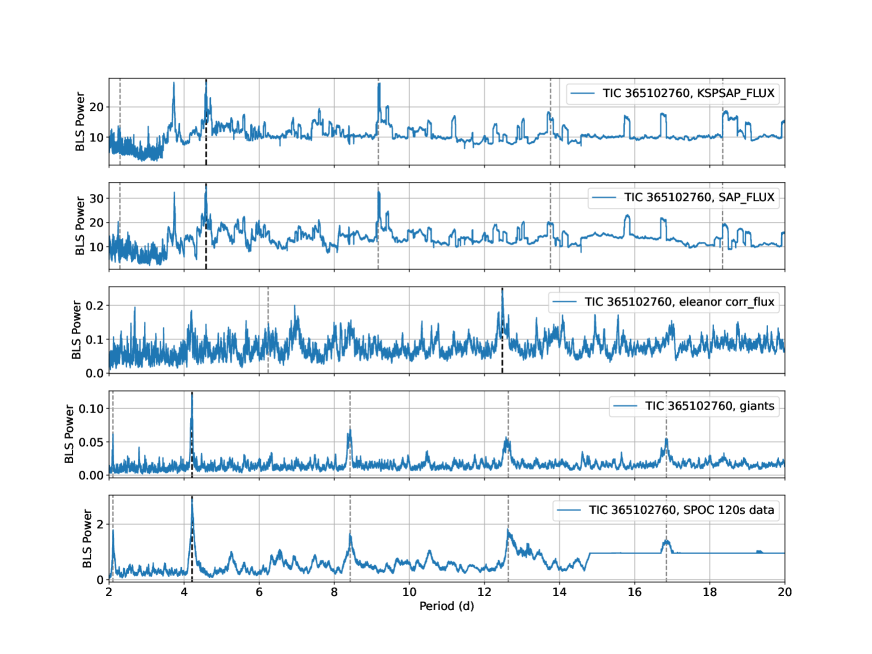Click the eleanor corr_flux legend label
Image resolution: width=872 pixels, height=654 pixels.
tap(680, 302)
